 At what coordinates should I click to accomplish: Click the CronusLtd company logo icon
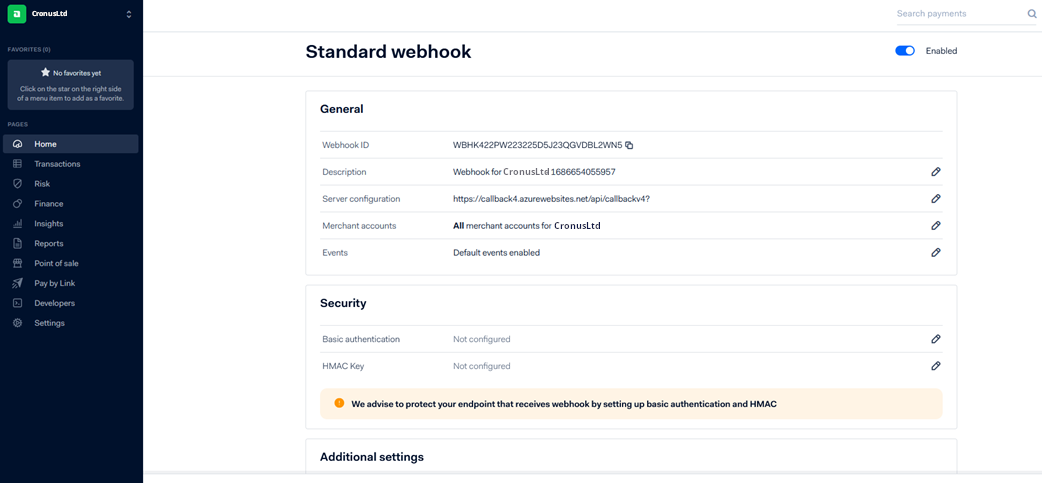pyautogui.click(x=17, y=14)
